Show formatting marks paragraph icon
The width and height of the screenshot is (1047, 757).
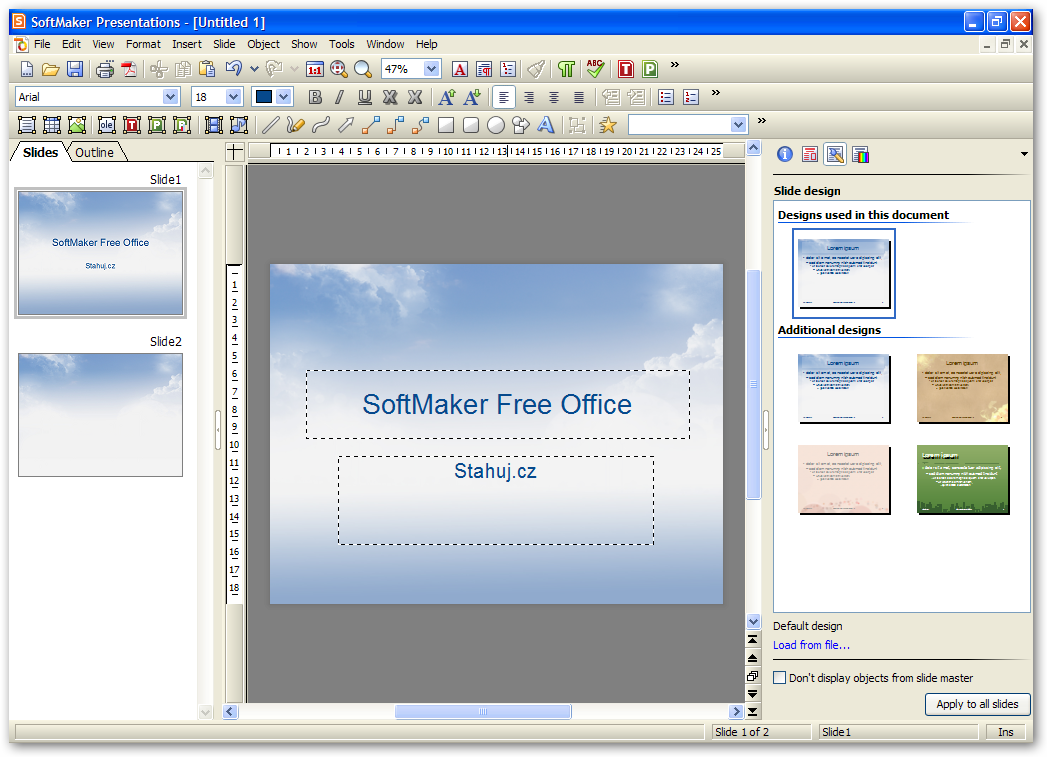[566, 69]
